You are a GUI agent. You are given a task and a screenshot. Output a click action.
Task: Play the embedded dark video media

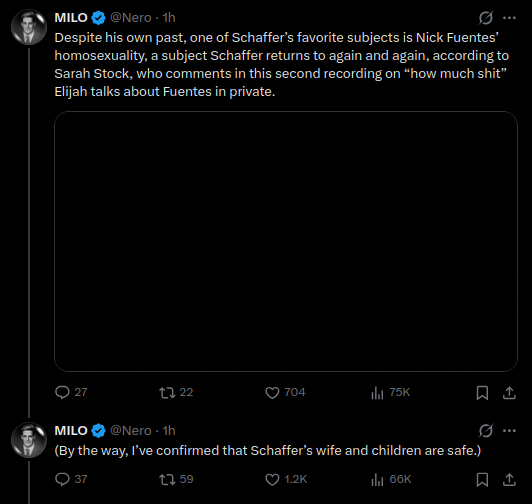tap(286, 241)
